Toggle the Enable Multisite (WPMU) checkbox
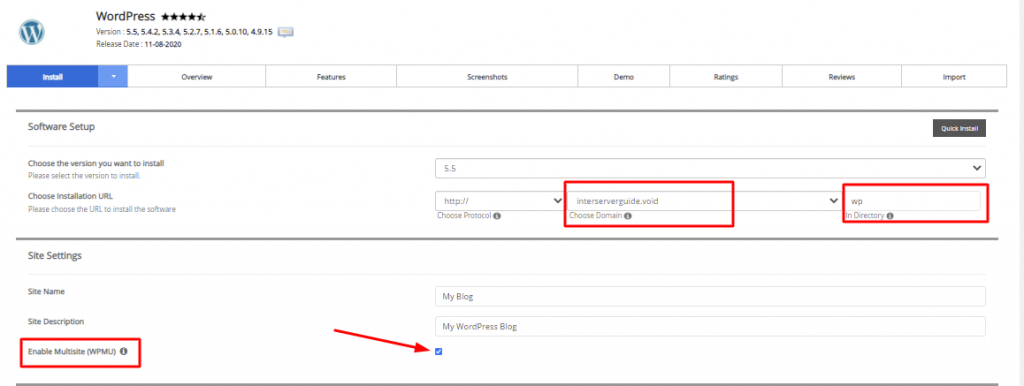This screenshot has height=386, width=1024. pos(438,351)
